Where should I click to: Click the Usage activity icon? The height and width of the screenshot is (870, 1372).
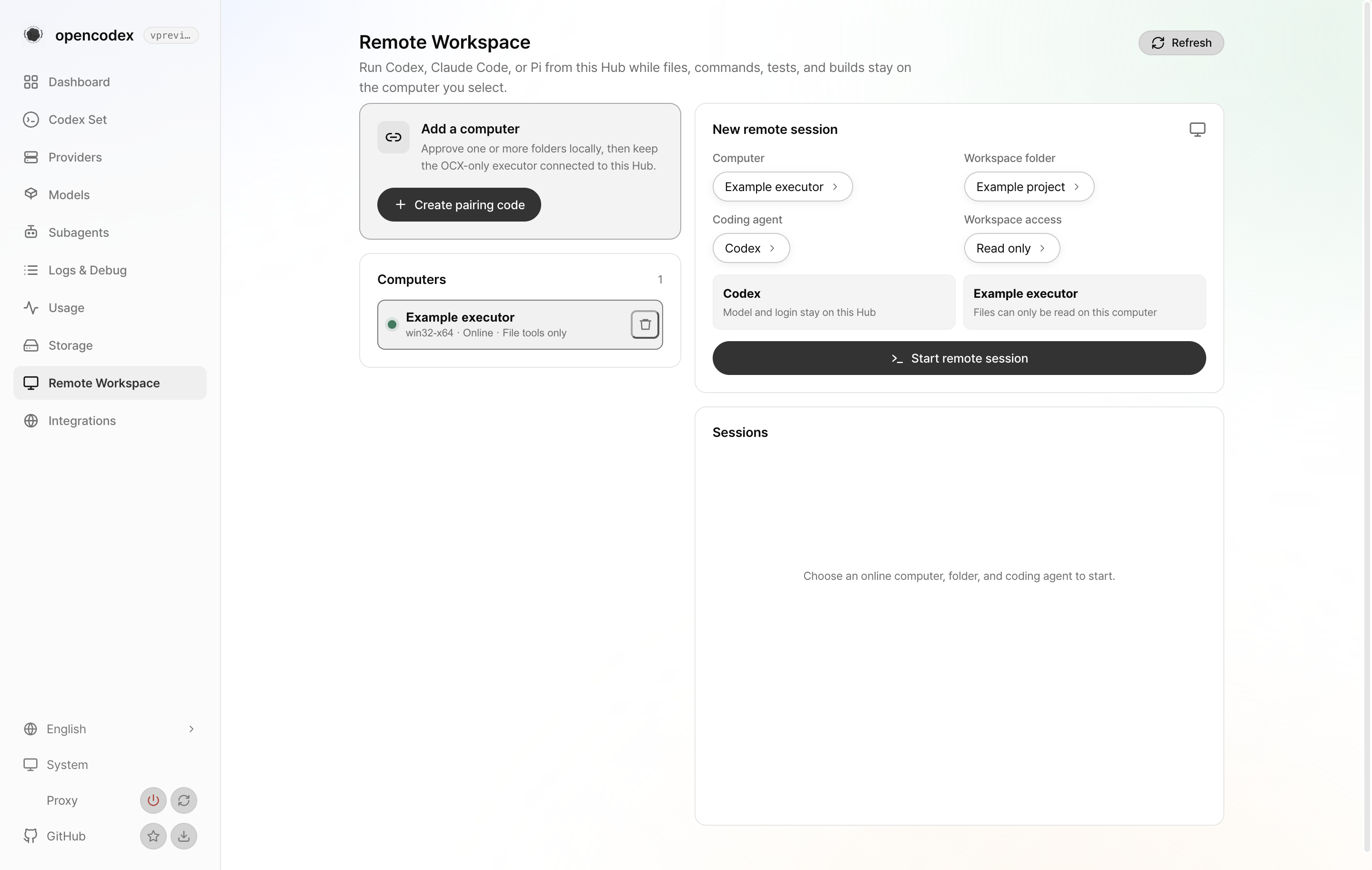31,308
